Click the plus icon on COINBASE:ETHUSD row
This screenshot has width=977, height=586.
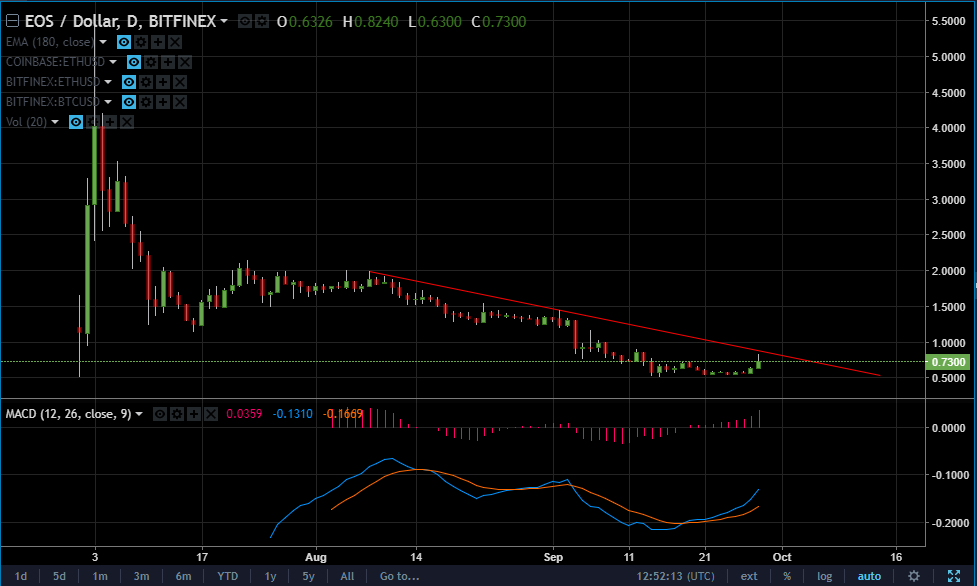pos(168,62)
